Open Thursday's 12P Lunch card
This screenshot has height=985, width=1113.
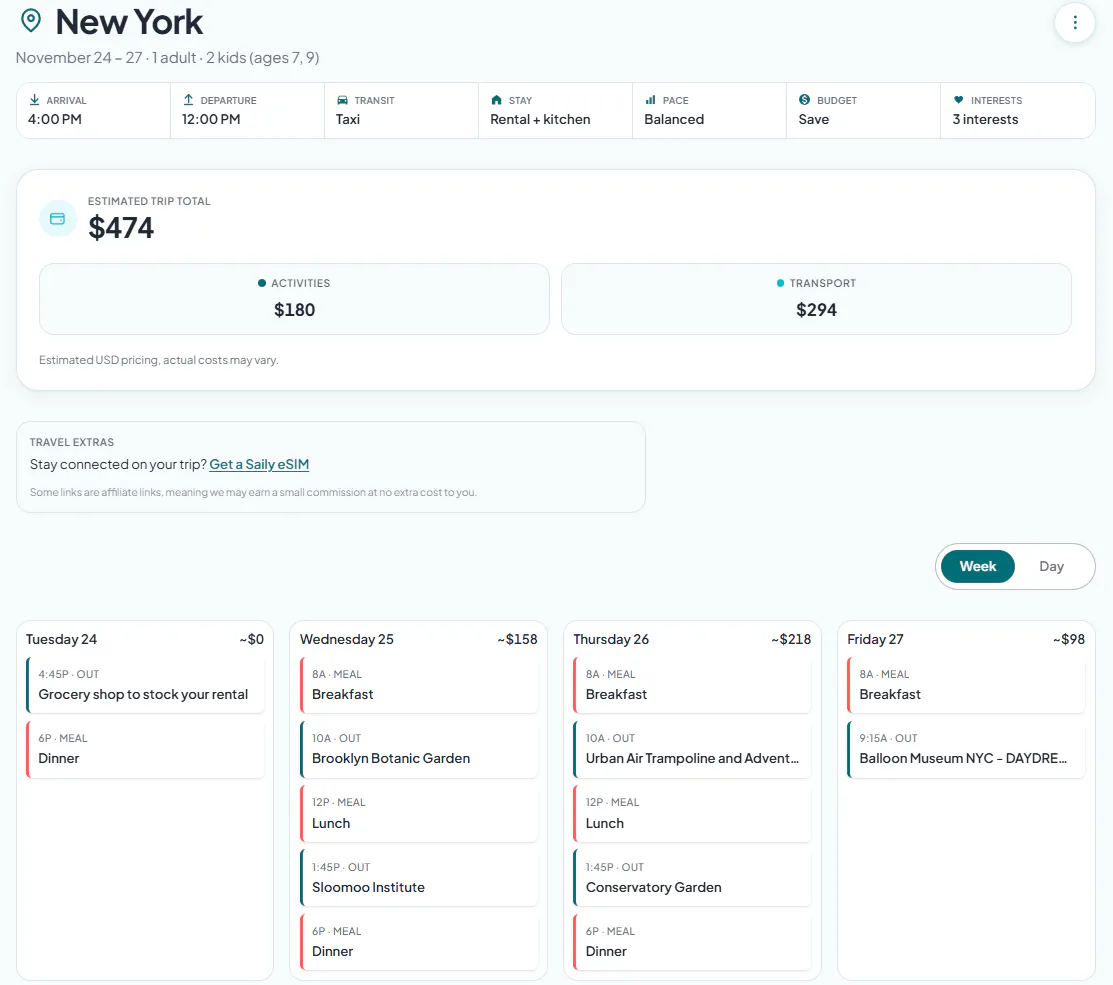coord(693,813)
